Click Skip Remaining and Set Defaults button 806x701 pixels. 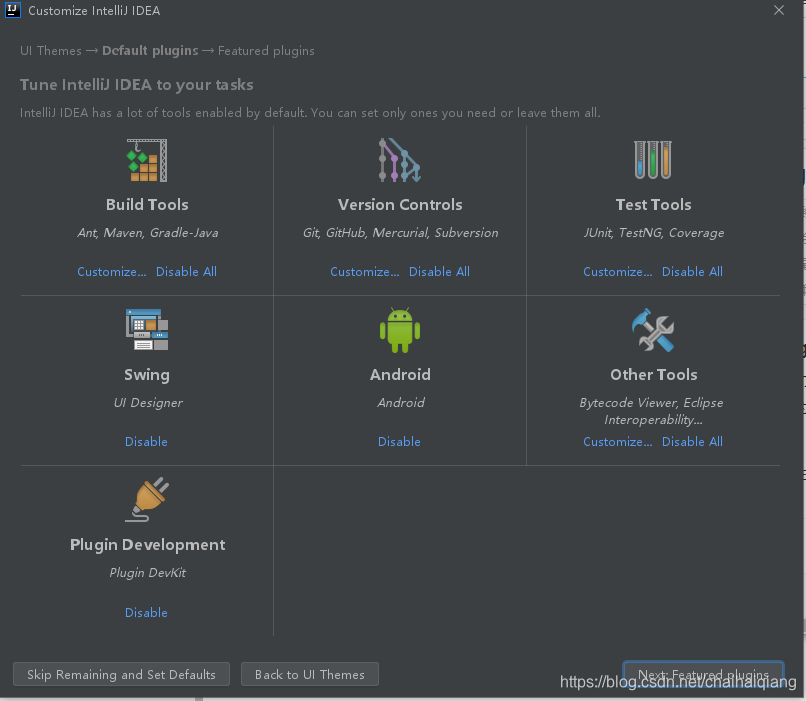[121, 674]
